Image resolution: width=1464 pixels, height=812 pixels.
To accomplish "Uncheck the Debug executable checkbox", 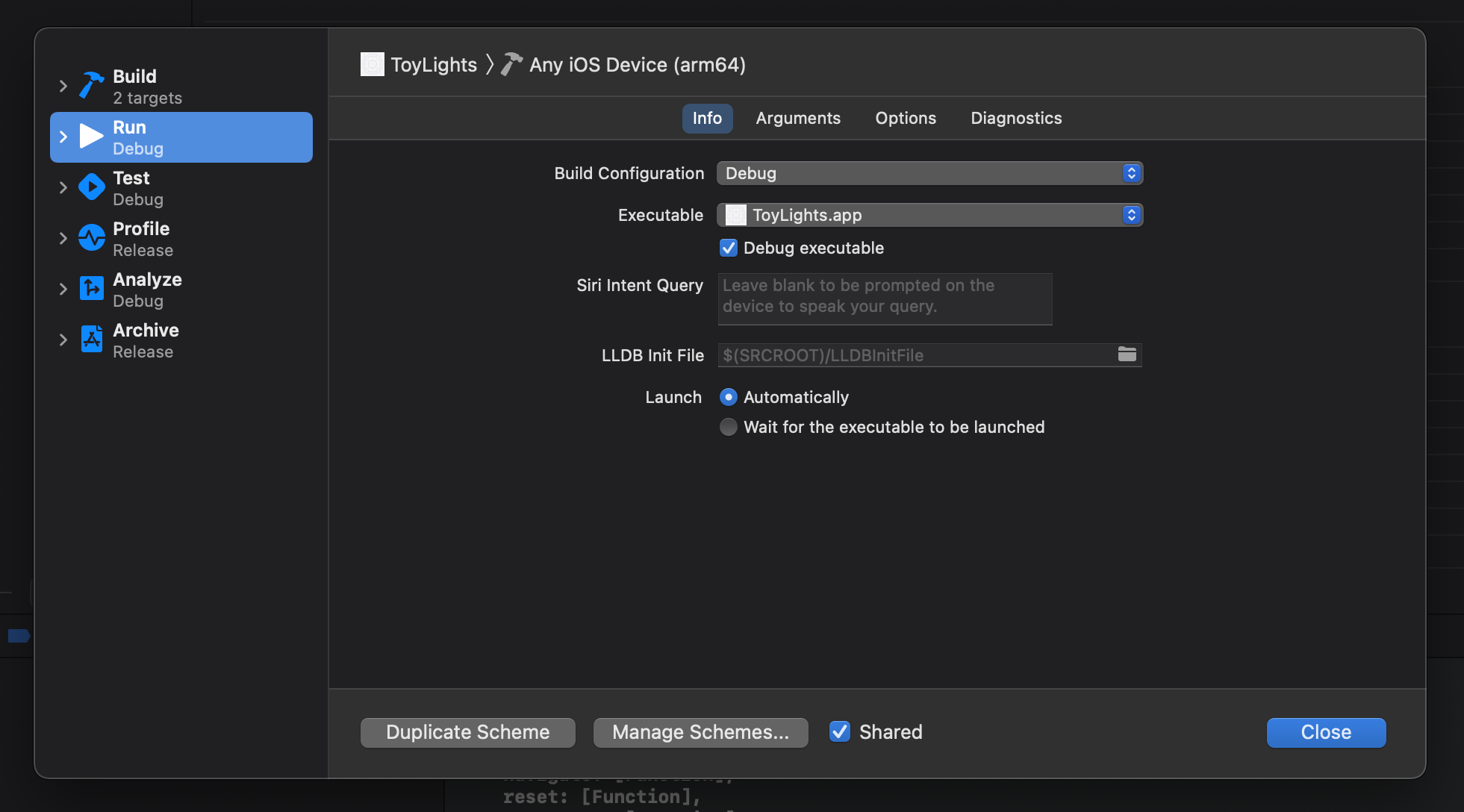I will pos(728,248).
